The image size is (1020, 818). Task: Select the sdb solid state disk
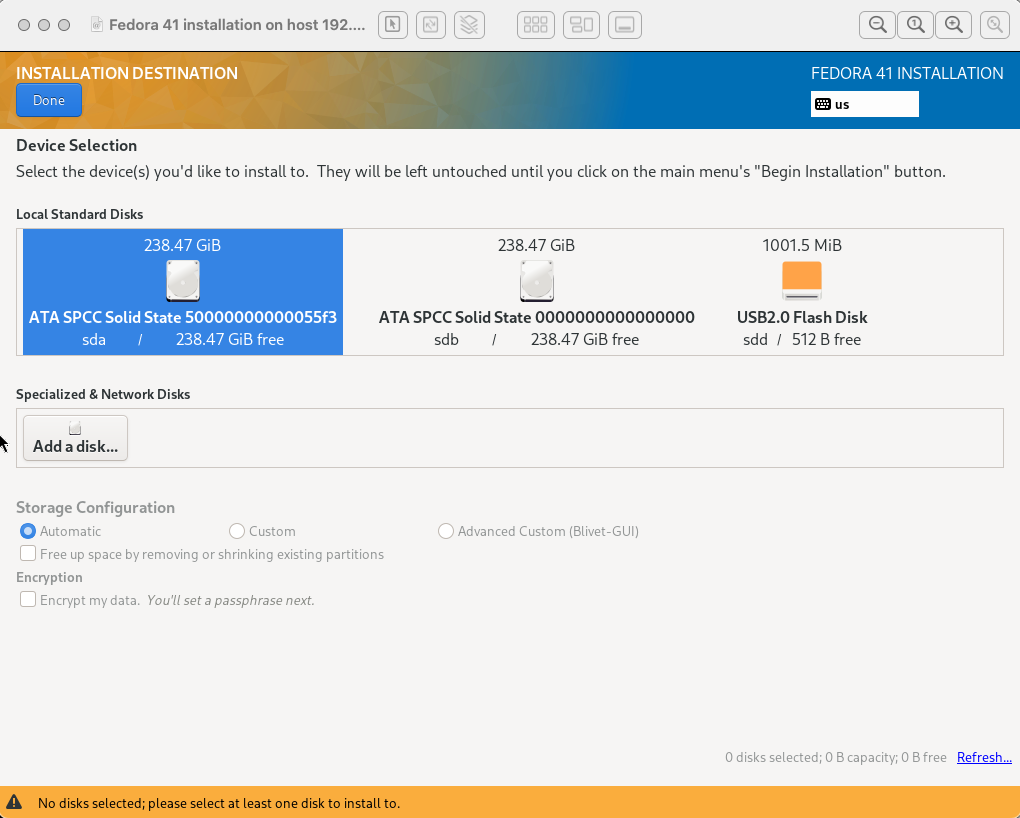537,292
